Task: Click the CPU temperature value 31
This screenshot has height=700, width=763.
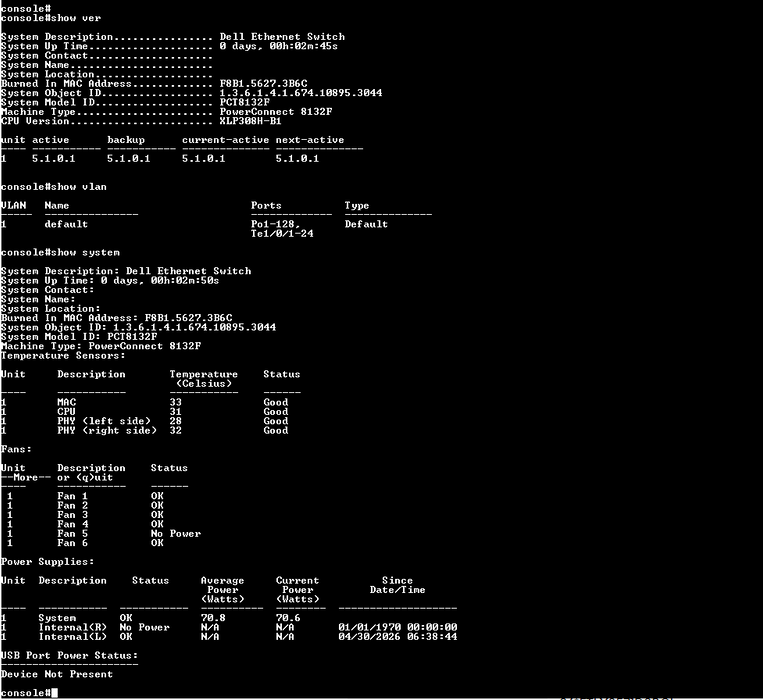Action: pyautogui.click(x=175, y=412)
